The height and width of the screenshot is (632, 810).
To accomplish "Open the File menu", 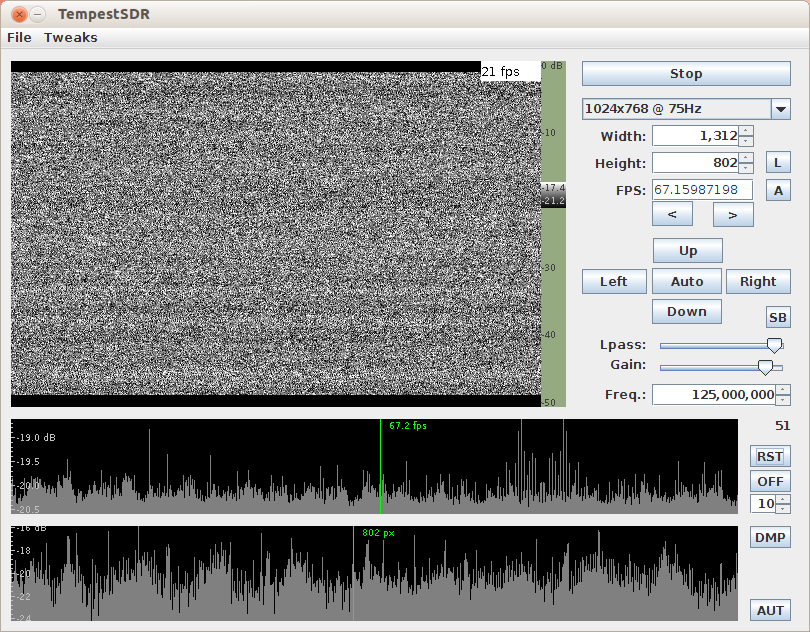I will click(x=19, y=37).
